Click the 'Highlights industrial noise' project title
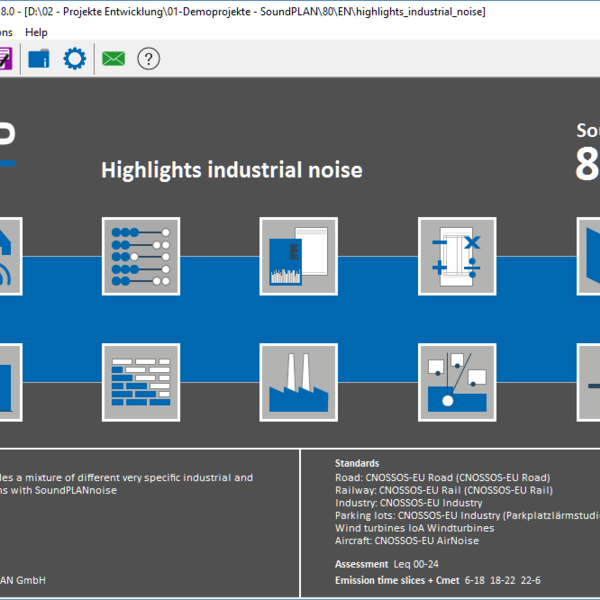This screenshot has width=600, height=600. (231, 170)
